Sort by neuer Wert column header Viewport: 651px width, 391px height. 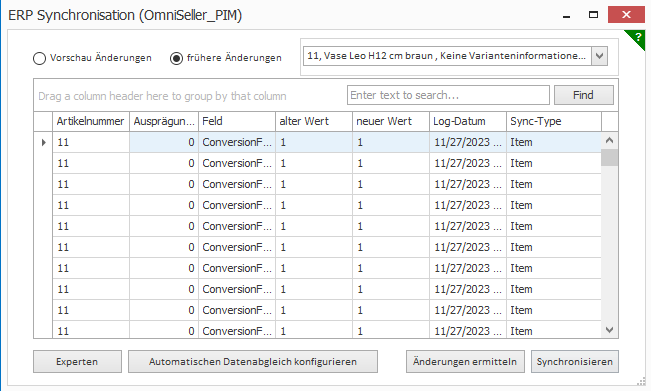tap(391, 121)
